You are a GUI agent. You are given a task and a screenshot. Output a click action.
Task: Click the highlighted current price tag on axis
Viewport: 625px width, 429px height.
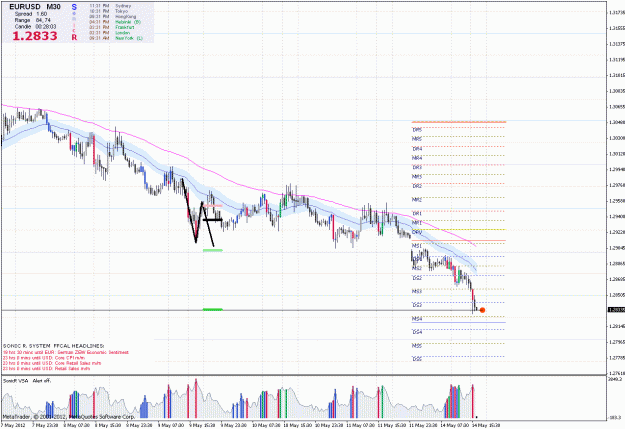(x=616, y=310)
